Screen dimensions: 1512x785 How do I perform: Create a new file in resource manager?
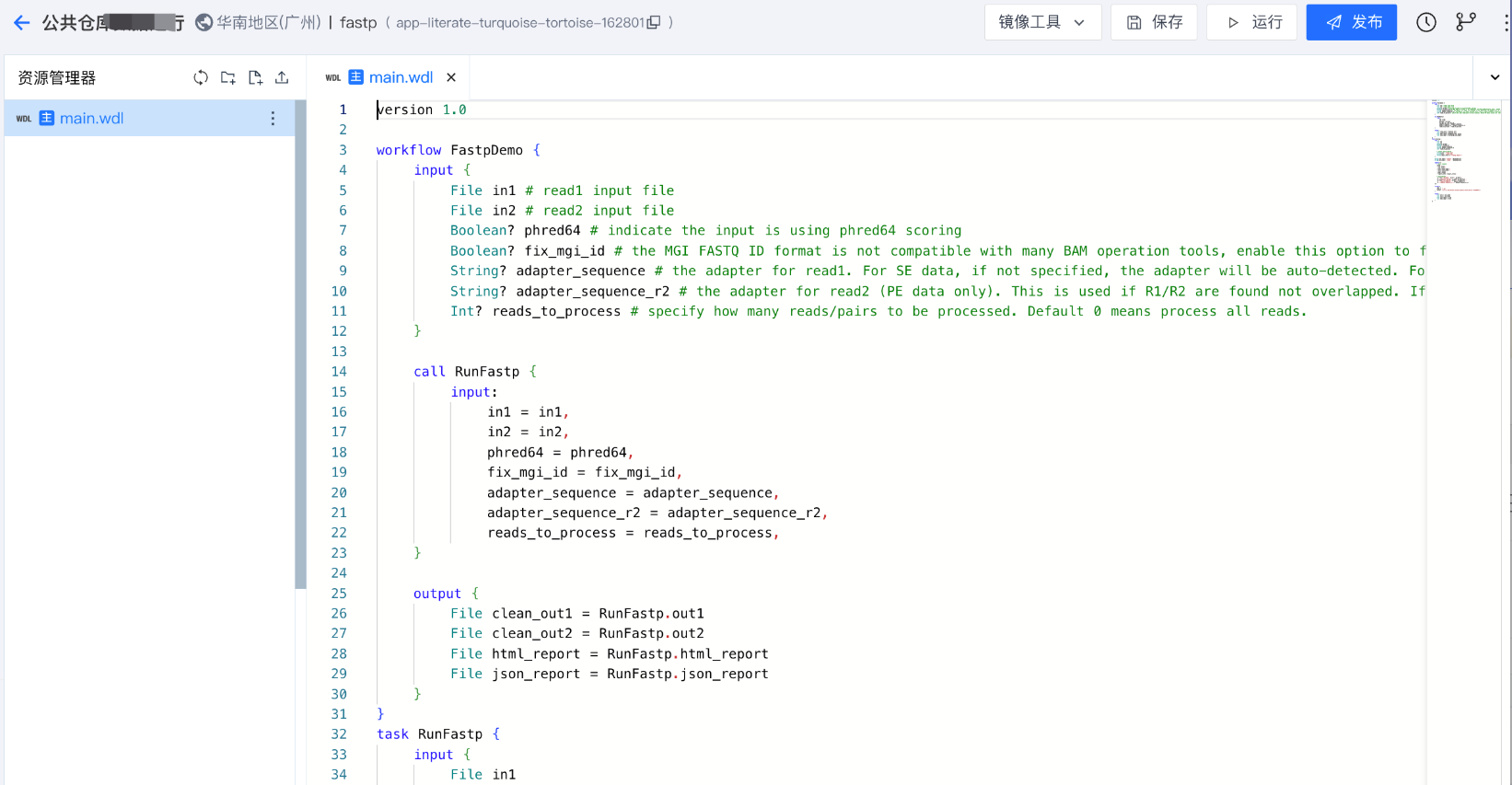pyautogui.click(x=255, y=78)
